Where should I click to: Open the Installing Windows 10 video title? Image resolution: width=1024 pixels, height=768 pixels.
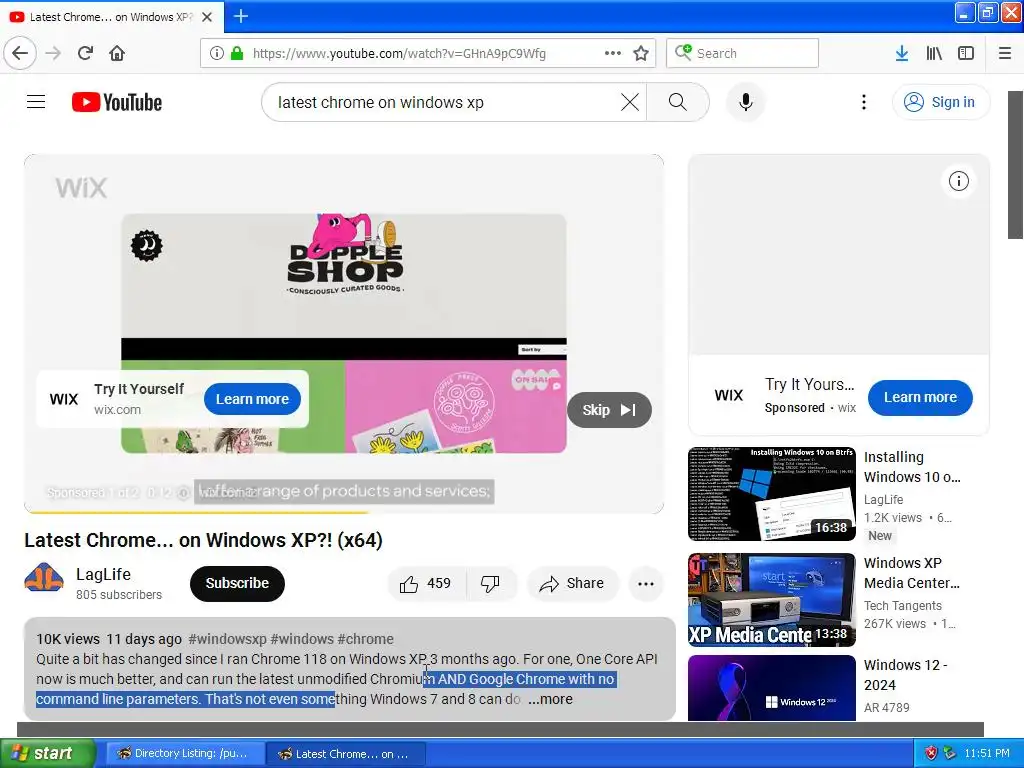pyautogui.click(x=912, y=467)
